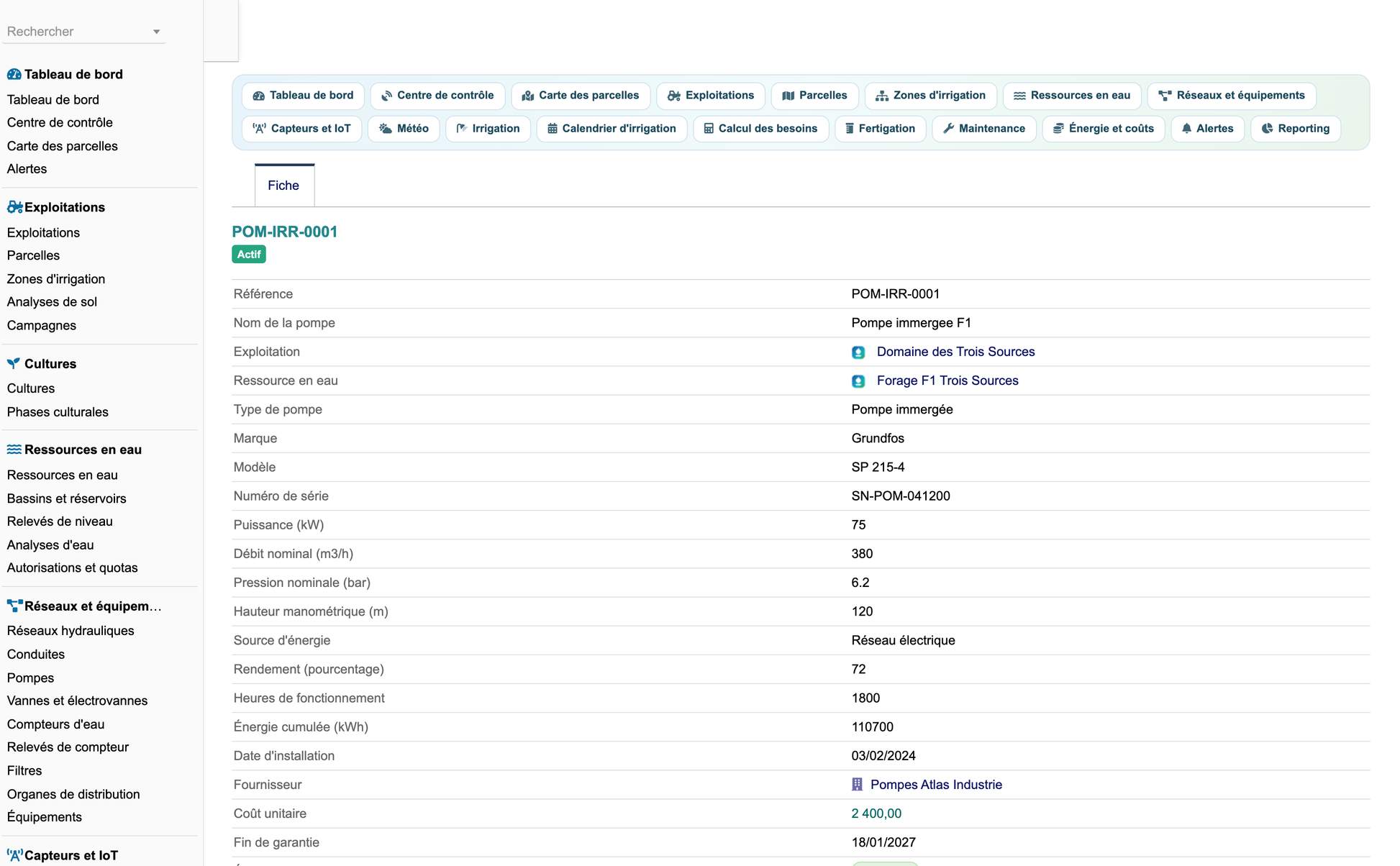Click the Modèle value SP 215-4
Screen dimensions: 1400x866
(x=878, y=468)
